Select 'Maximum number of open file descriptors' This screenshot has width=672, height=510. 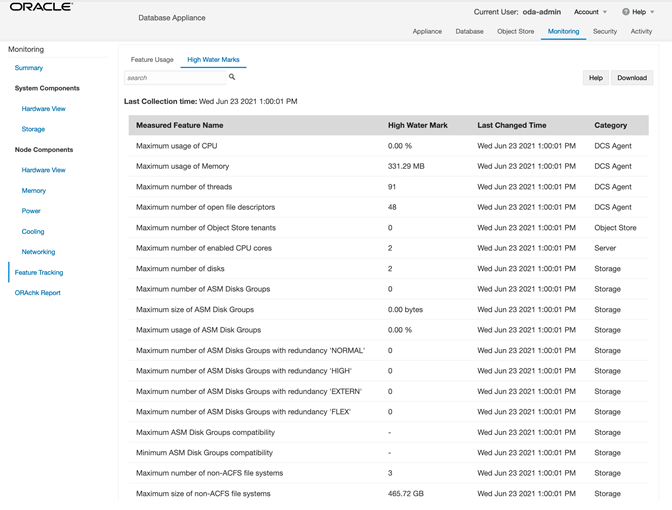pos(389,207)
